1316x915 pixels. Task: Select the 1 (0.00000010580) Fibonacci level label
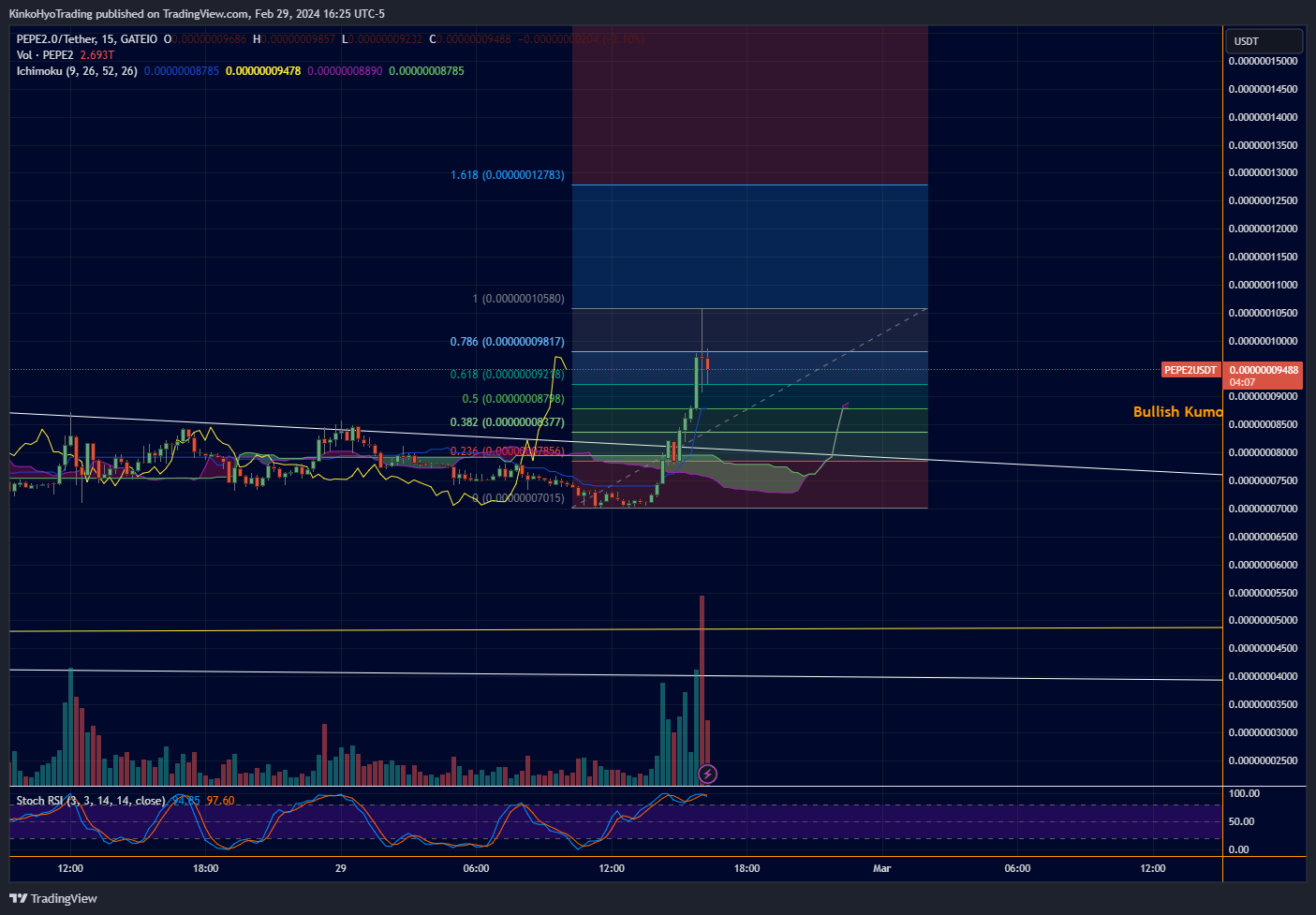coord(519,299)
